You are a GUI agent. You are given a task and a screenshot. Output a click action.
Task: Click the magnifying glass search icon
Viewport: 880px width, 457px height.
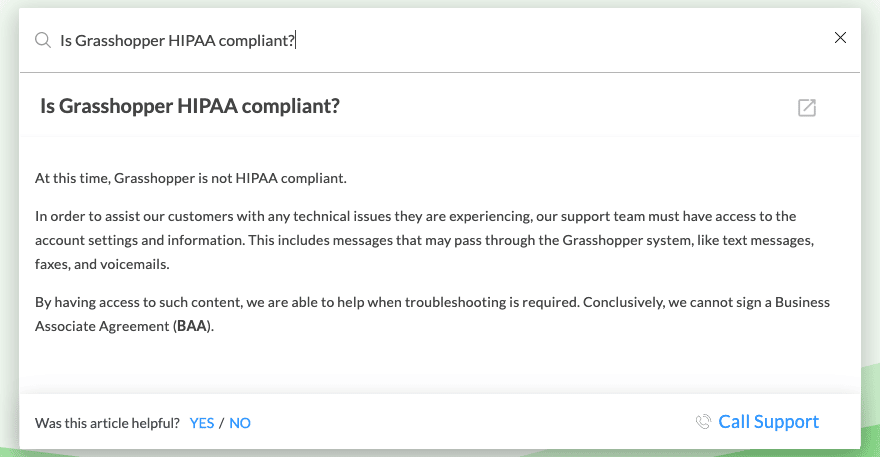[x=42, y=40]
